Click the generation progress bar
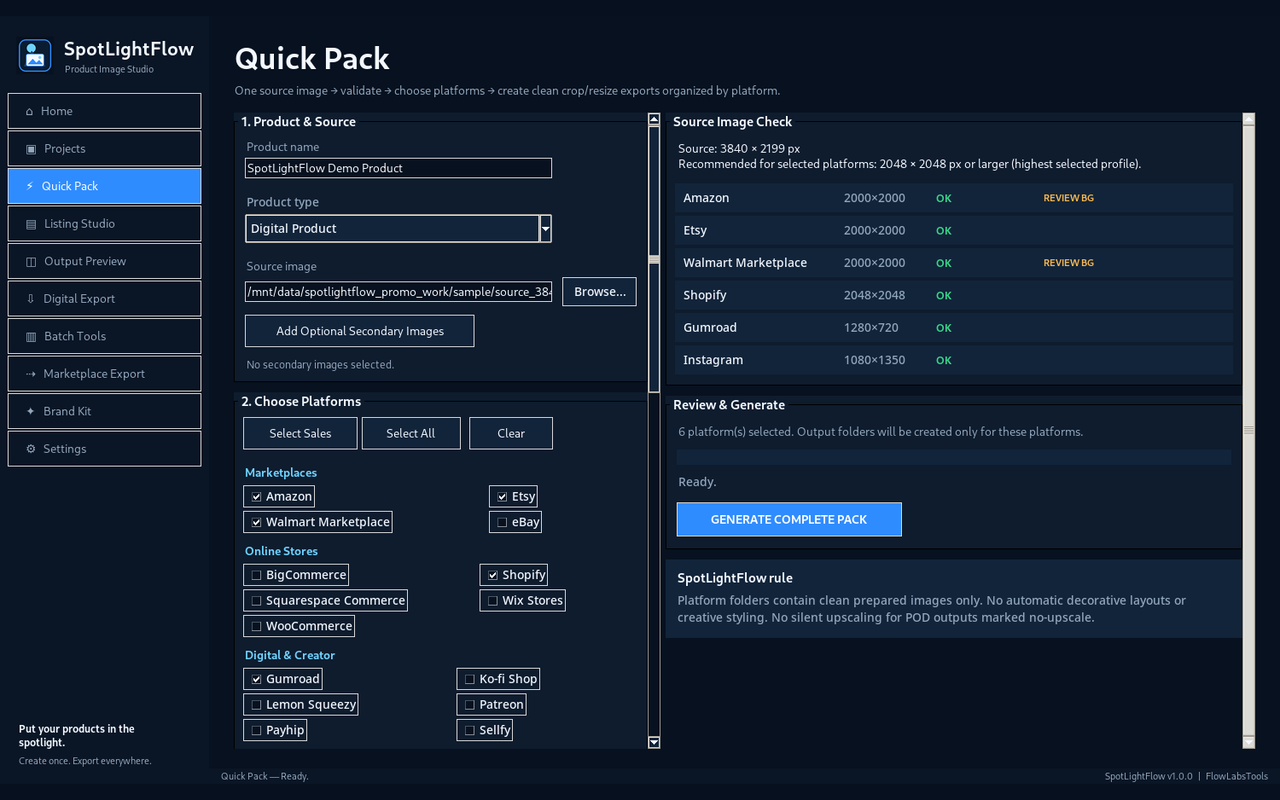1280x800 pixels. coord(954,457)
